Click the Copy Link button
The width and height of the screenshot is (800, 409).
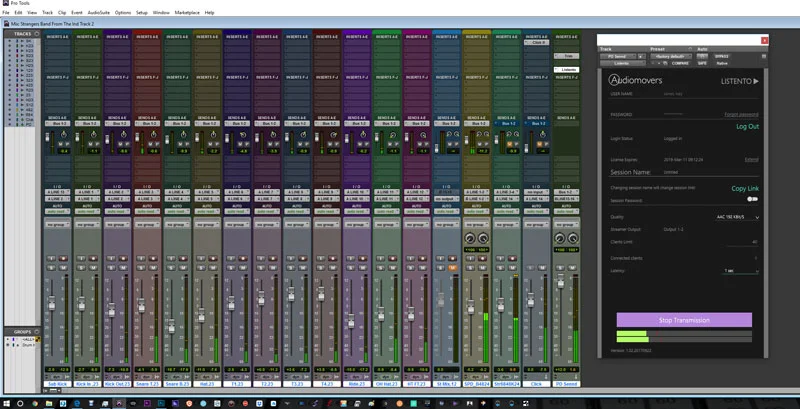point(745,188)
